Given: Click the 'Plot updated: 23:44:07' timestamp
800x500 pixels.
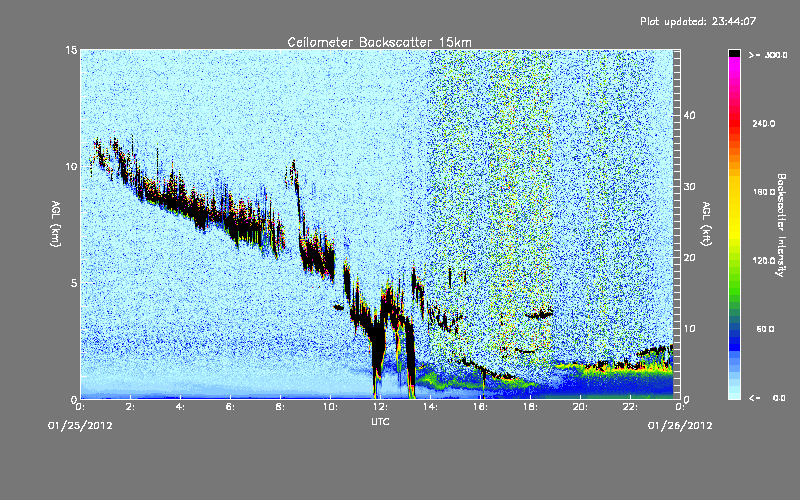Looking at the screenshot, I should pos(698,21).
